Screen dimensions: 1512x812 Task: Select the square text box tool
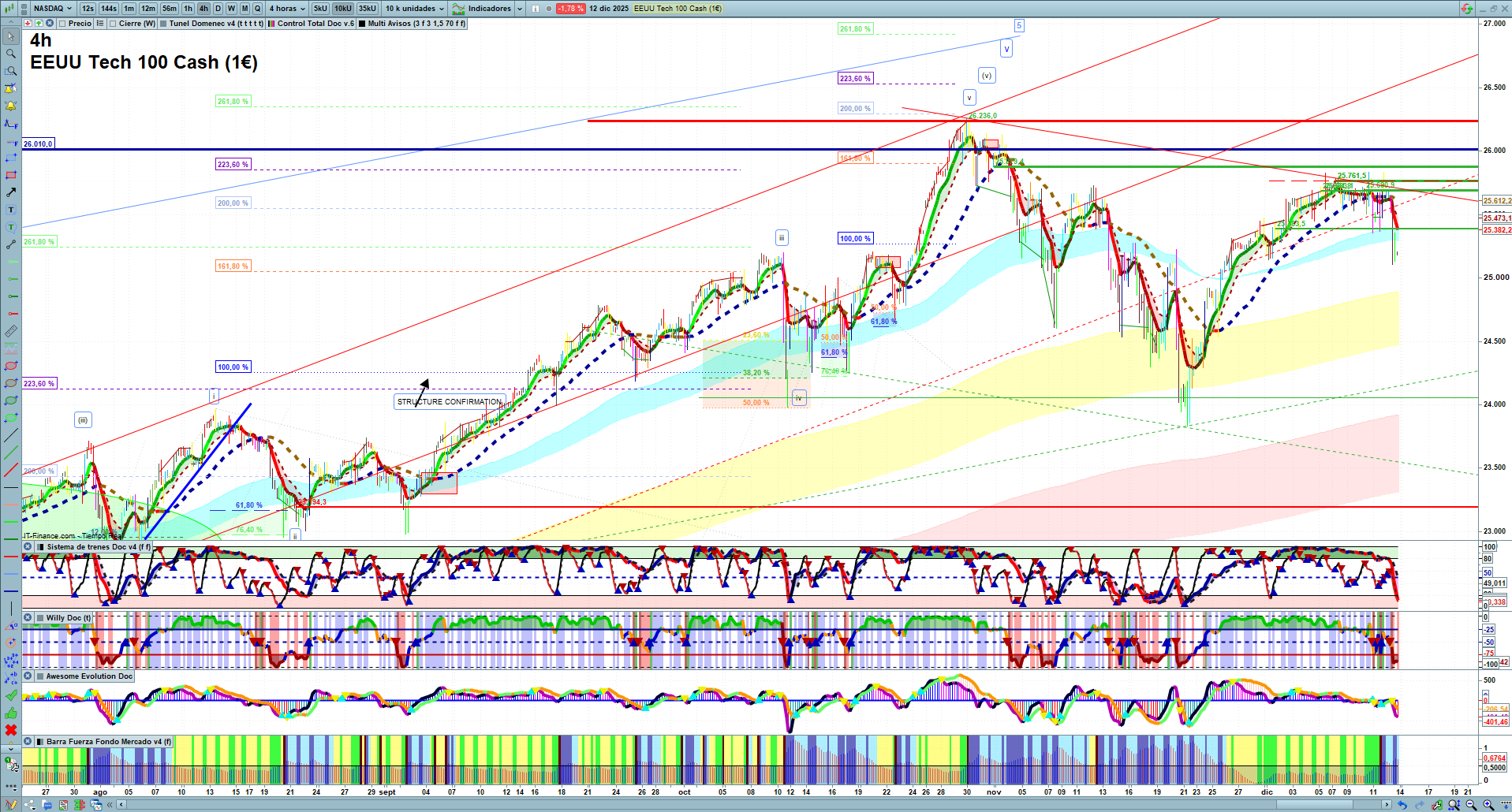[x=11, y=210]
